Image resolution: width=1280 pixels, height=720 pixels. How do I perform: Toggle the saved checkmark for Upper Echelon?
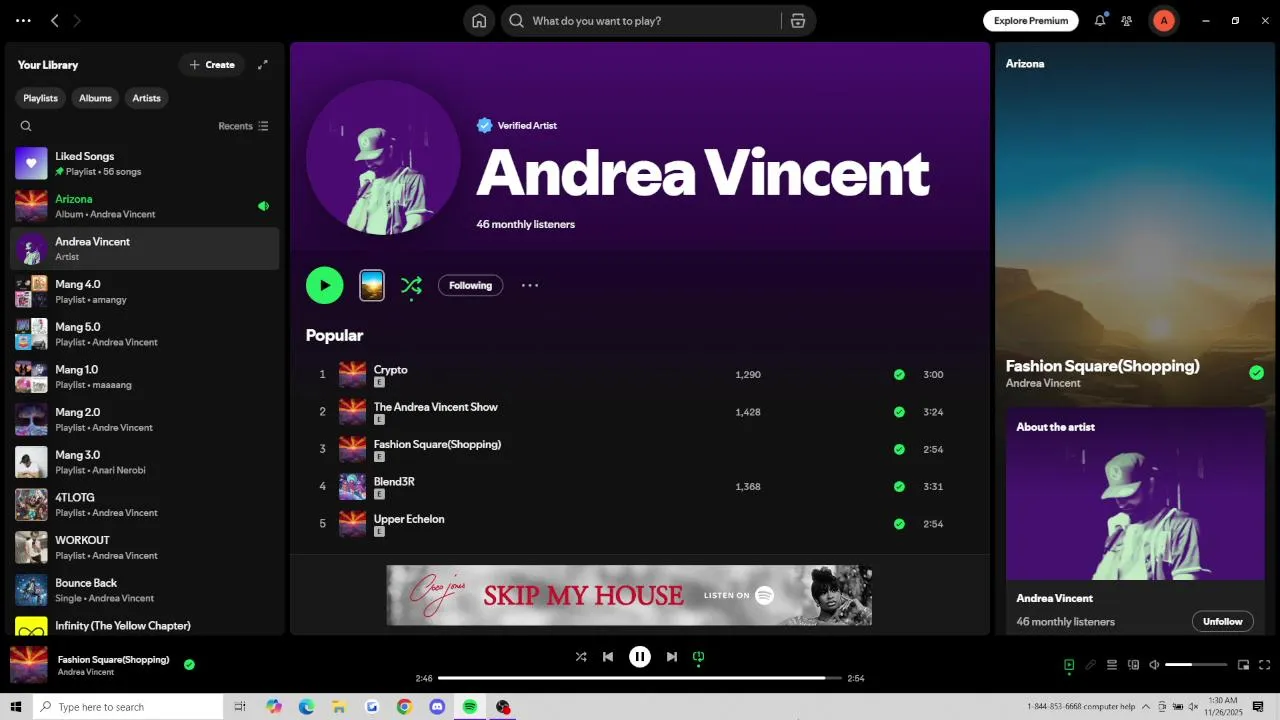tap(899, 524)
